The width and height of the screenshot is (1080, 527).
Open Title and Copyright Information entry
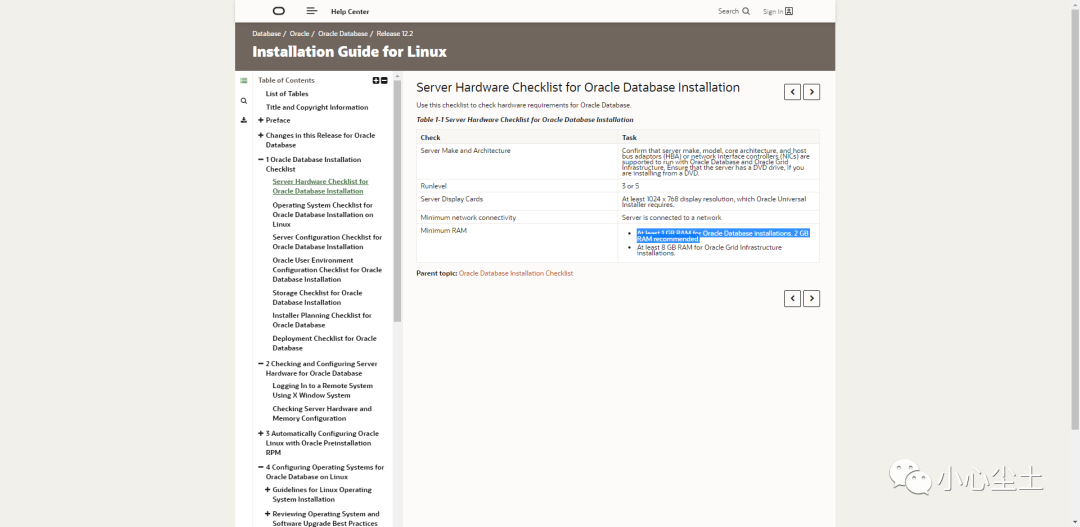pos(317,107)
